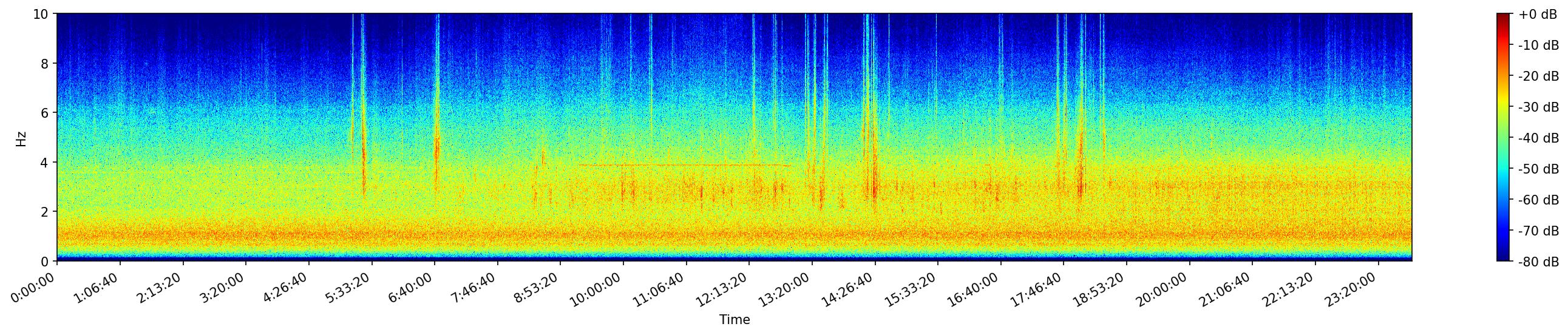Click the +0 dB colorbar label
The width and height of the screenshot is (1568, 335).
[x=1537, y=15]
